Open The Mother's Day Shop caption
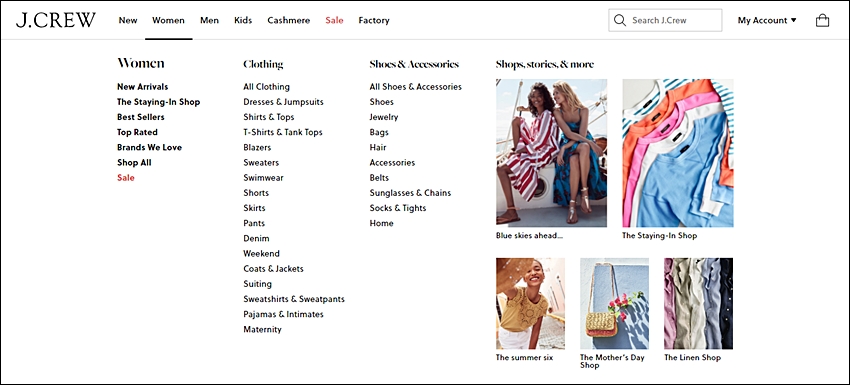The width and height of the screenshot is (850, 385). (x=613, y=362)
